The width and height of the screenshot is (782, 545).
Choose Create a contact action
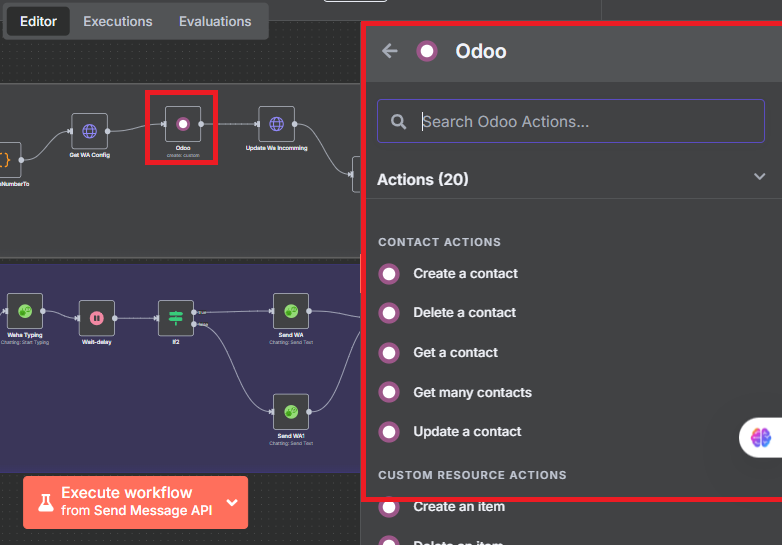tap(465, 273)
